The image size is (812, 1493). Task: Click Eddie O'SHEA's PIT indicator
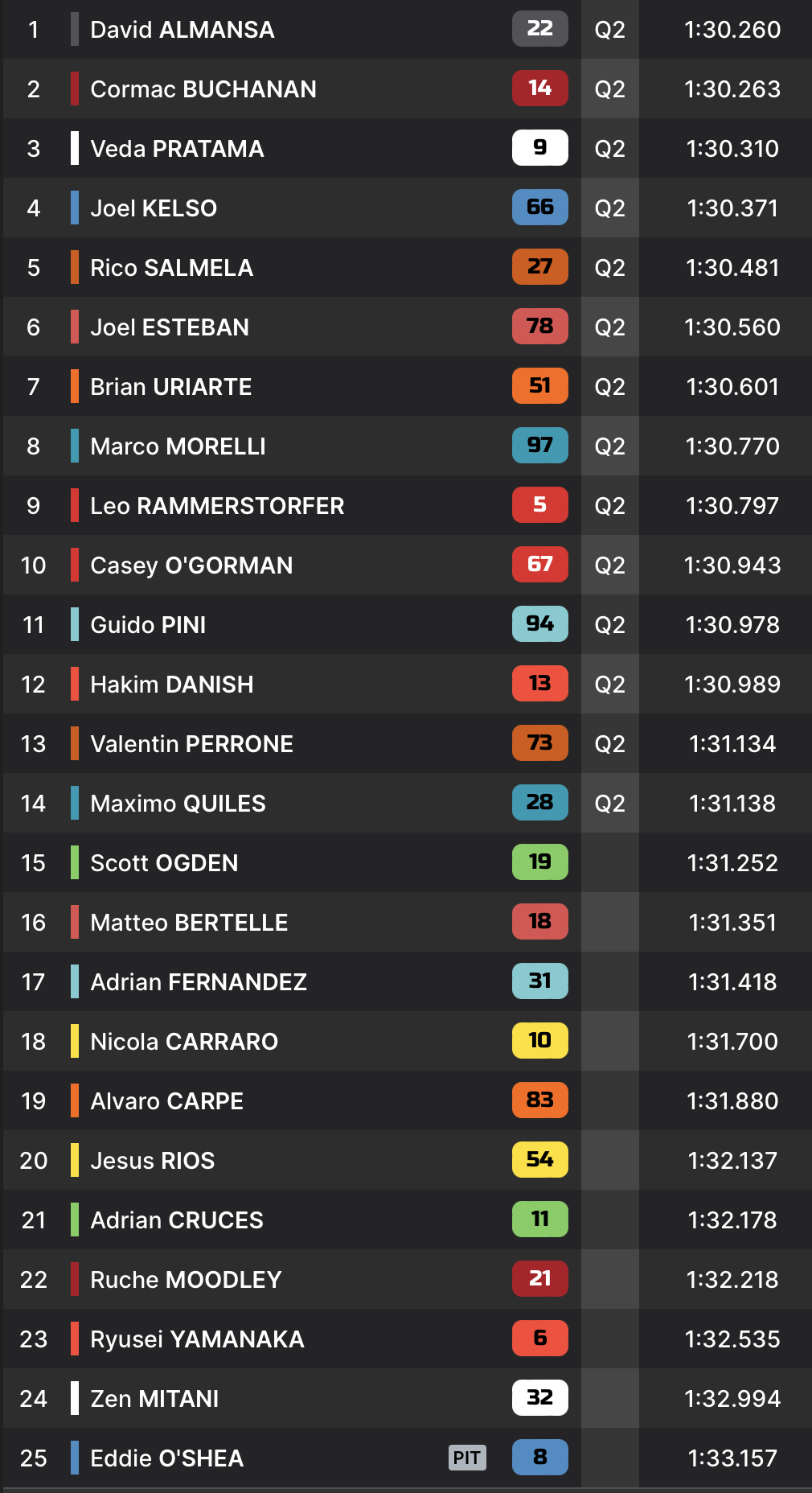pos(467,1458)
